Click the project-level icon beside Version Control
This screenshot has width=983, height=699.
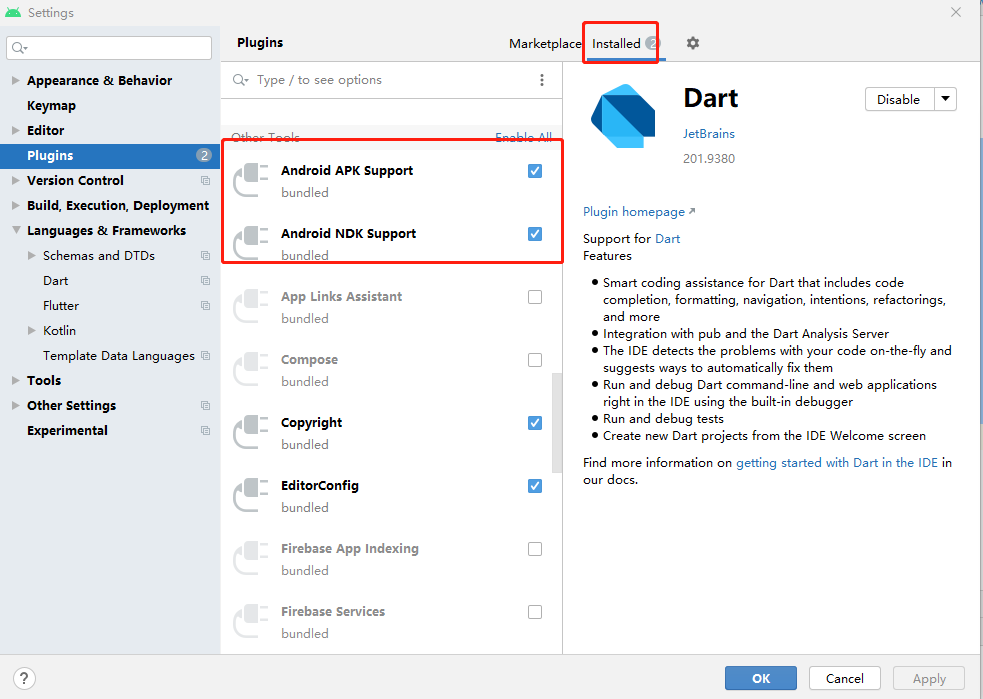point(205,181)
